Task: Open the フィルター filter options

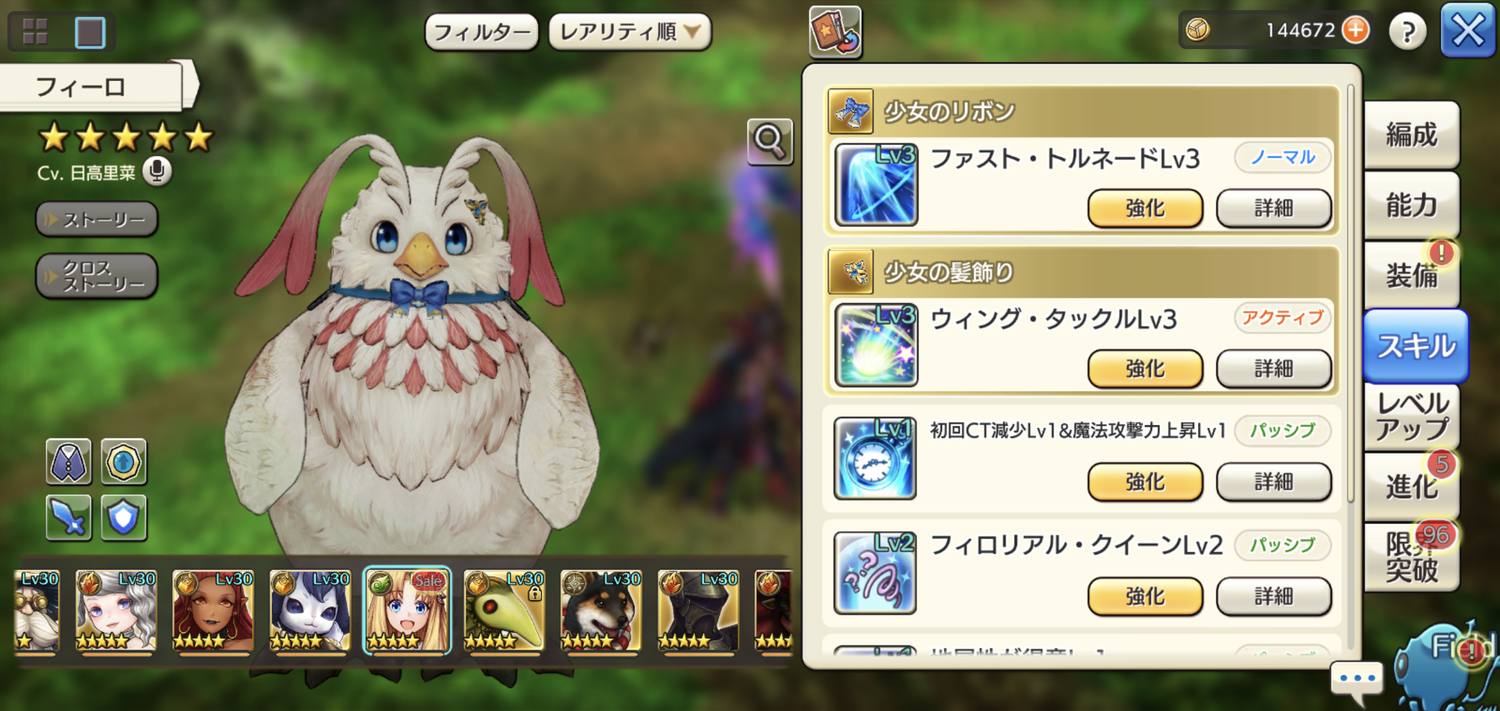Action: (482, 32)
